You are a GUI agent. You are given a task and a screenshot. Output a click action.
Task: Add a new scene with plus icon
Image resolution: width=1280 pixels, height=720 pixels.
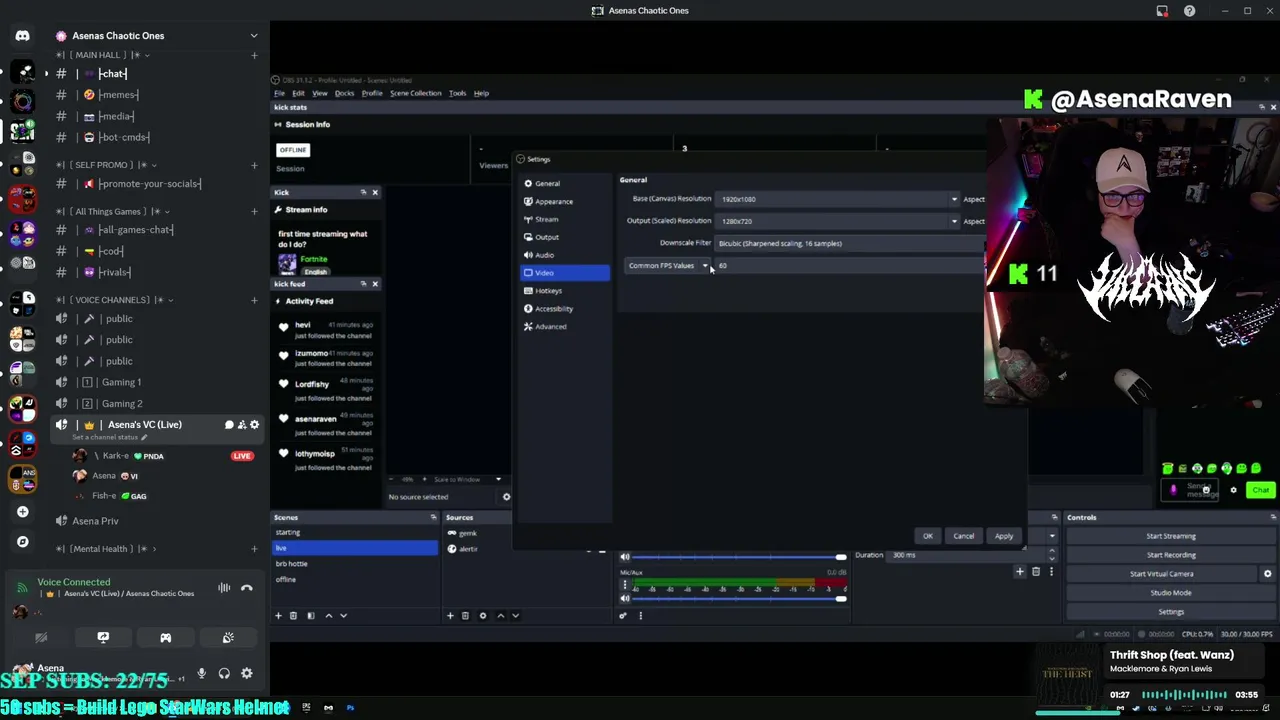click(279, 616)
